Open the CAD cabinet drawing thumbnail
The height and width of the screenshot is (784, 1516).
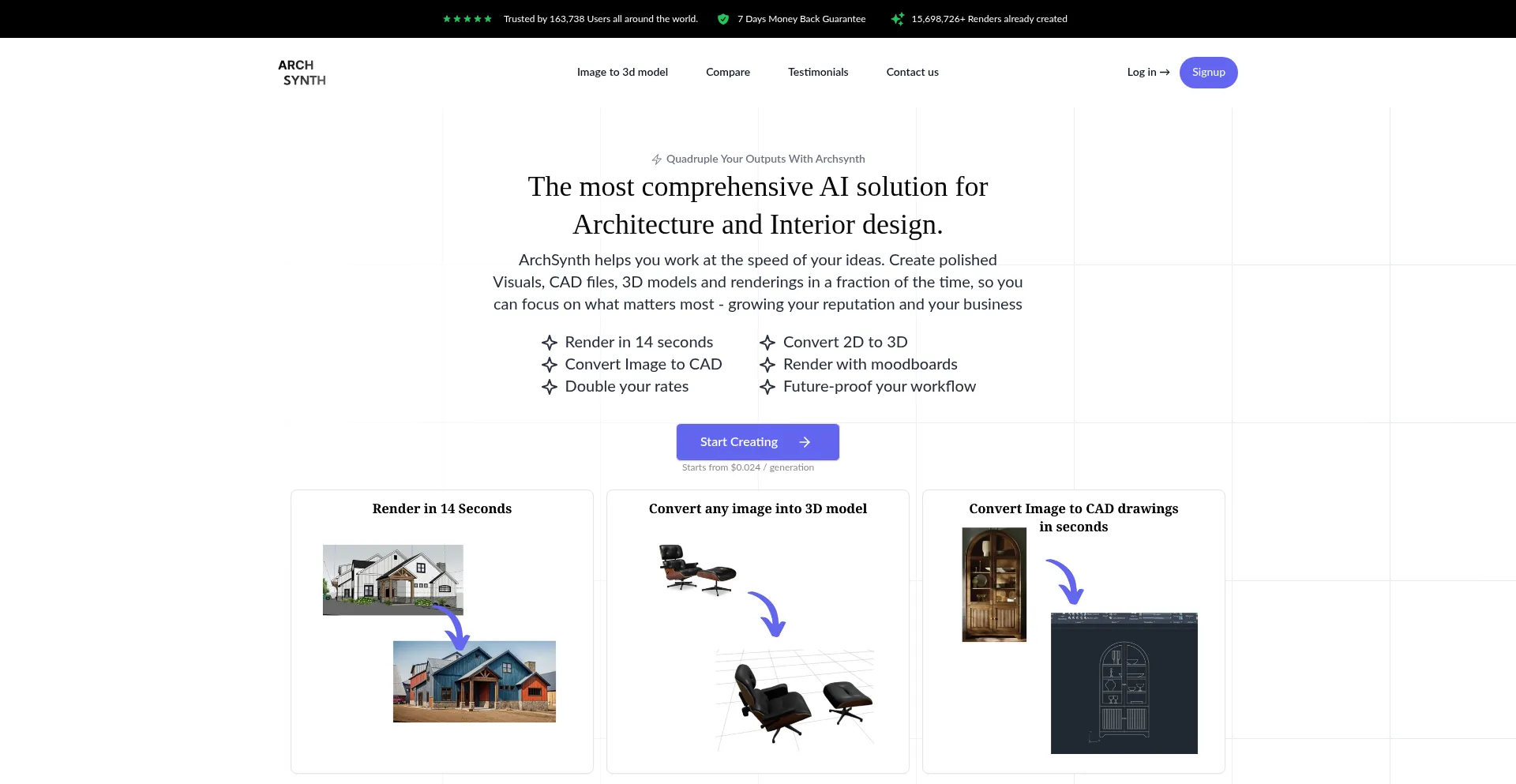point(1124,683)
